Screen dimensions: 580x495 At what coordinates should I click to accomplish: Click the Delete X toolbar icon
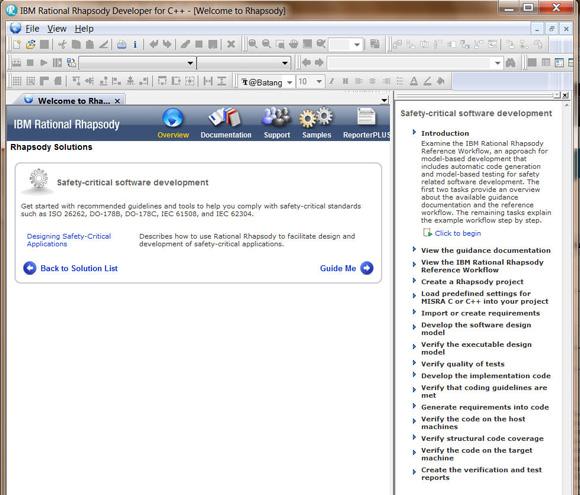[231, 44]
